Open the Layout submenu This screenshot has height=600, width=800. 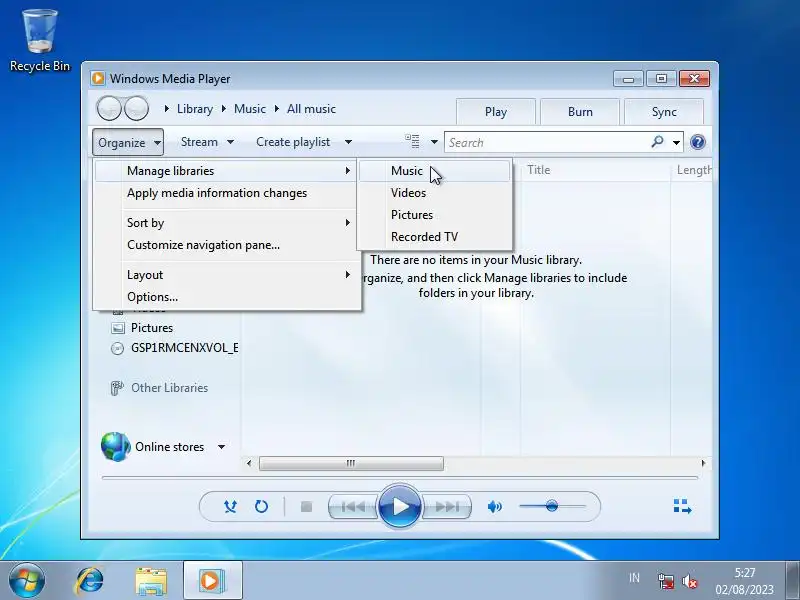227,274
